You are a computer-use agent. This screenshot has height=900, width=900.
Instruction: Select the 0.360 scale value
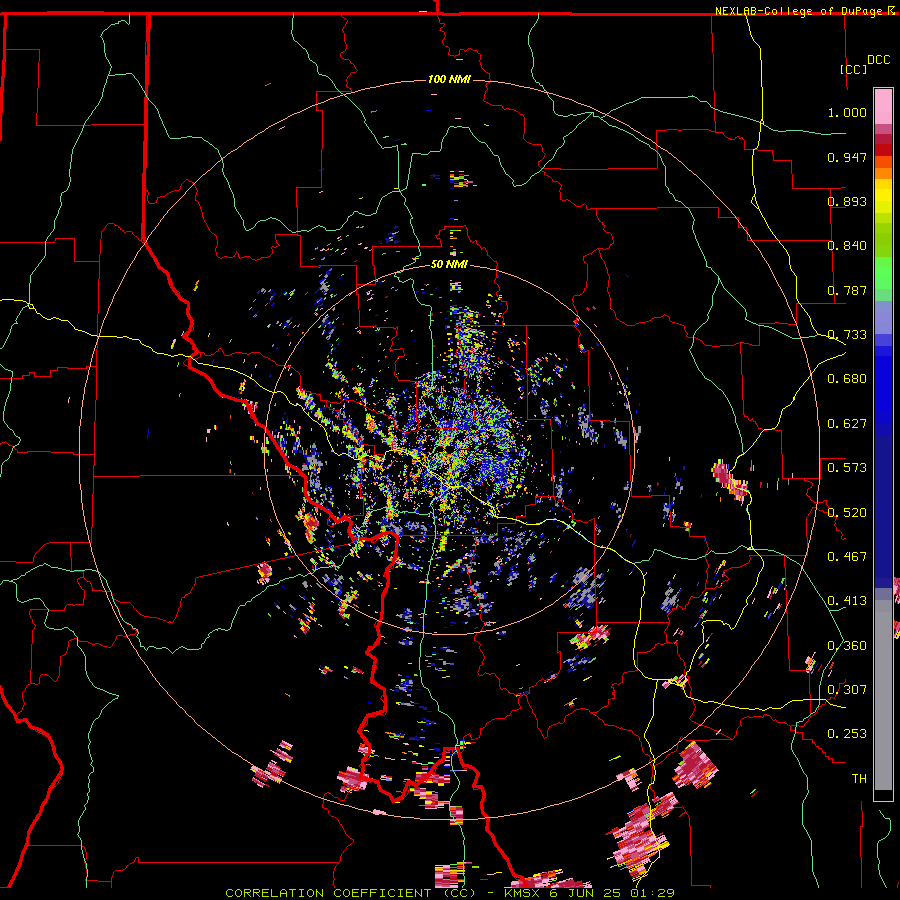click(x=847, y=646)
